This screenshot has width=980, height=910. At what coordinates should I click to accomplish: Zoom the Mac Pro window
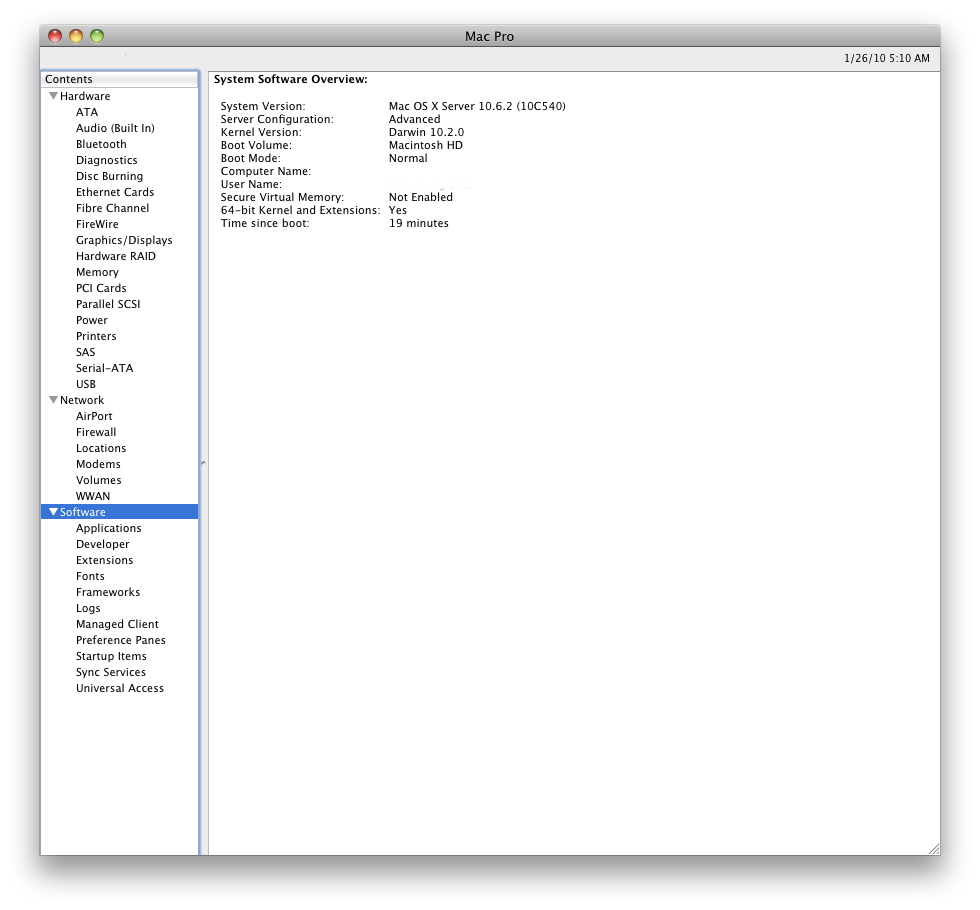click(x=97, y=36)
